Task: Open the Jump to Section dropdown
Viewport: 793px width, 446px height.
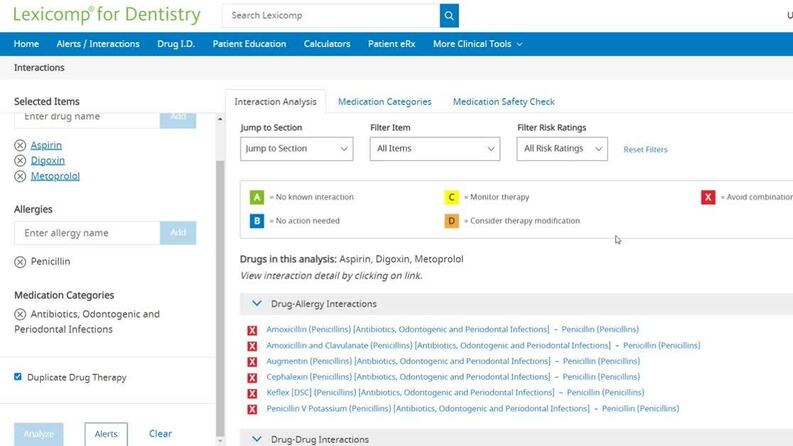Action: click(296, 149)
